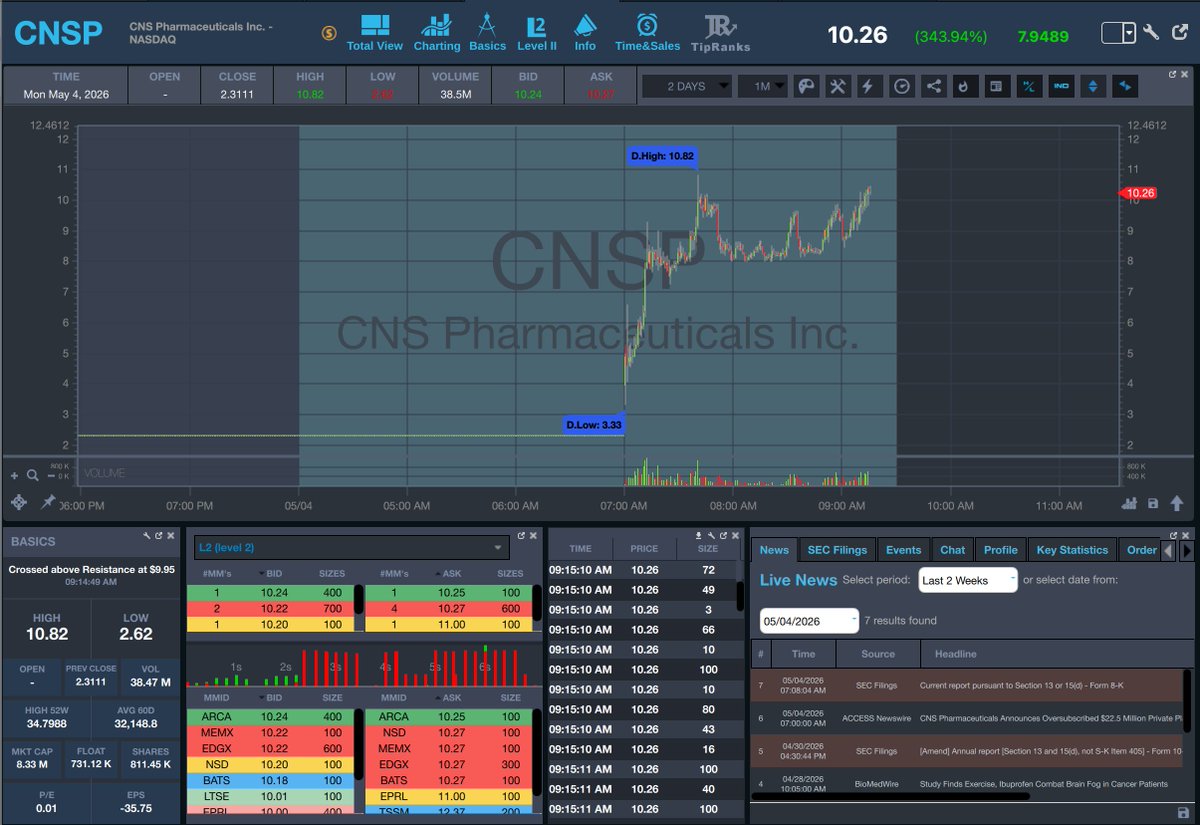Open the Charting module
Image resolution: width=1200 pixels, height=825 pixels.
(437, 33)
